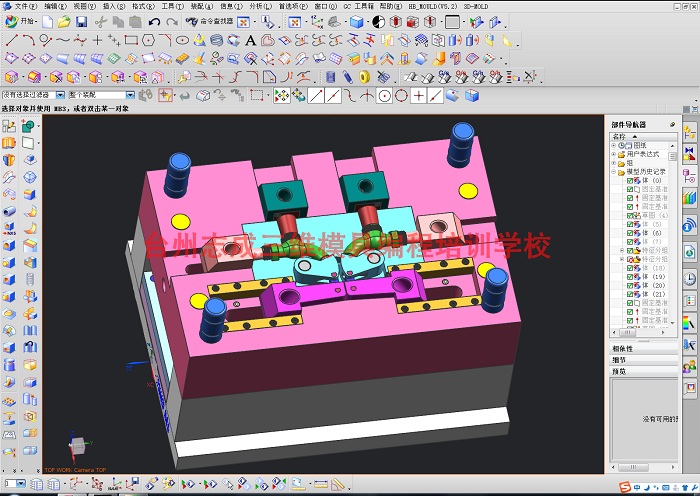Uncheck the 体 (19) feature checkbox
Viewport: 700px width, 496px height.
(x=629, y=277)
